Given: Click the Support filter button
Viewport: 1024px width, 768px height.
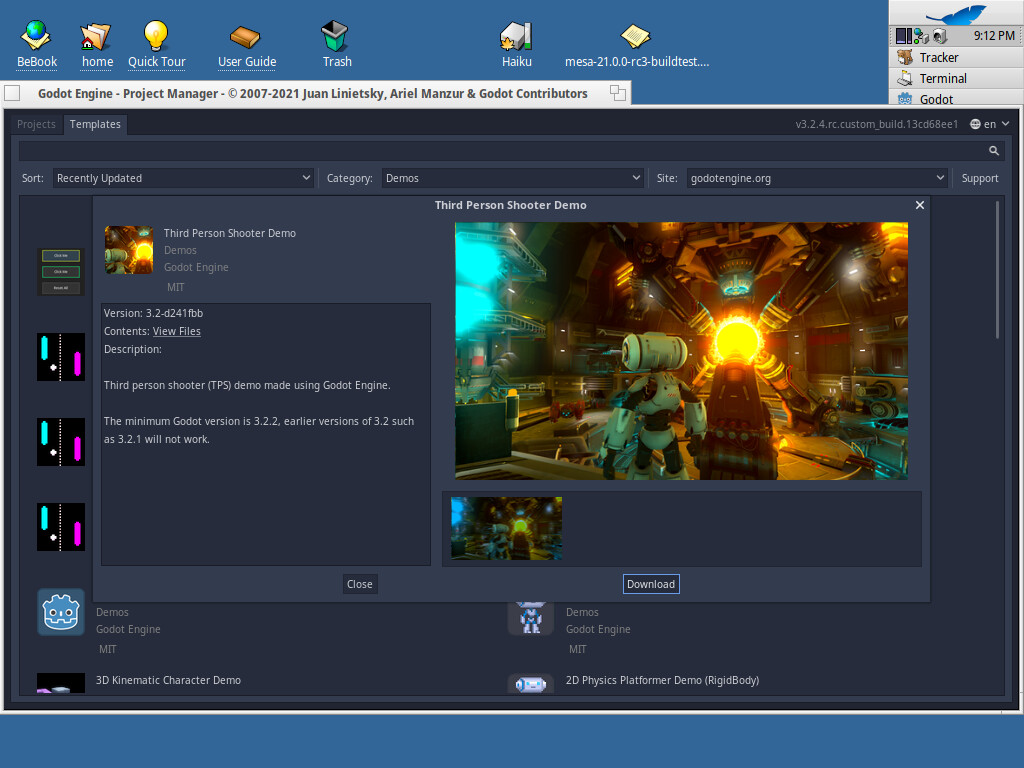Looking at the screenshot, I should (x=980, y=178).
